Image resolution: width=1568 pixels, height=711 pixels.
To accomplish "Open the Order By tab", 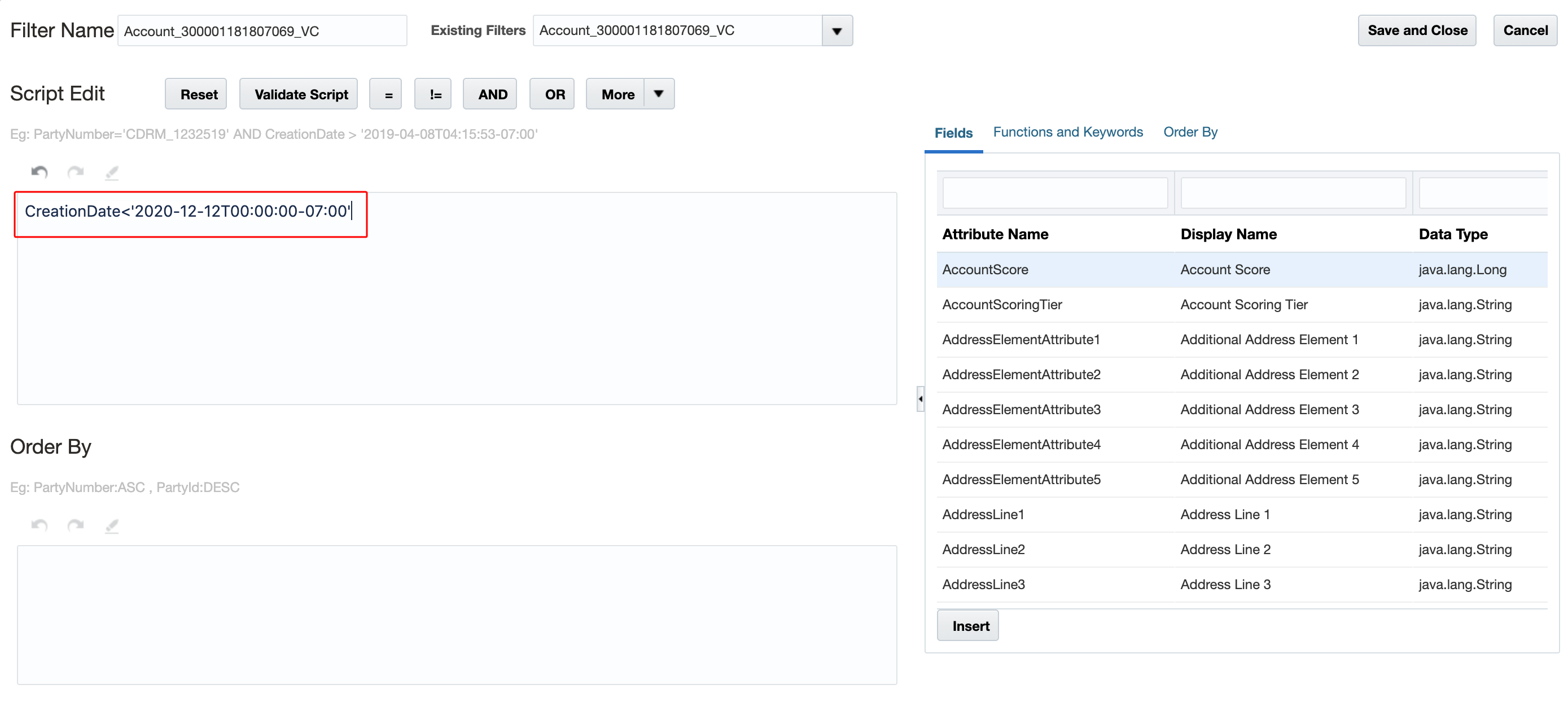I will pyautogui.click(x=1190, y=132).
